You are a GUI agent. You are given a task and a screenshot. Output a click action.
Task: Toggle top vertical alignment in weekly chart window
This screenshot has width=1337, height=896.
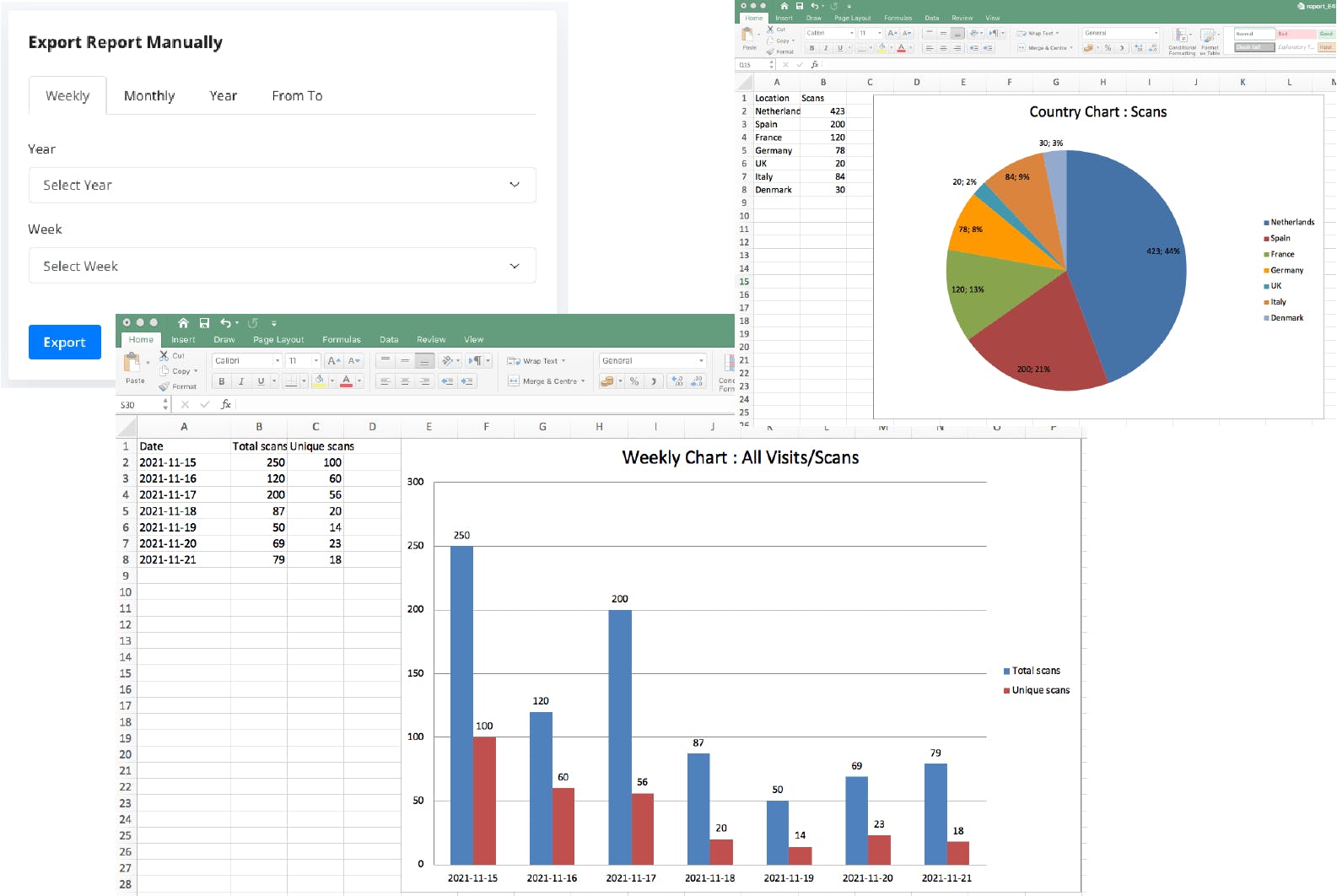coord(385,361)
